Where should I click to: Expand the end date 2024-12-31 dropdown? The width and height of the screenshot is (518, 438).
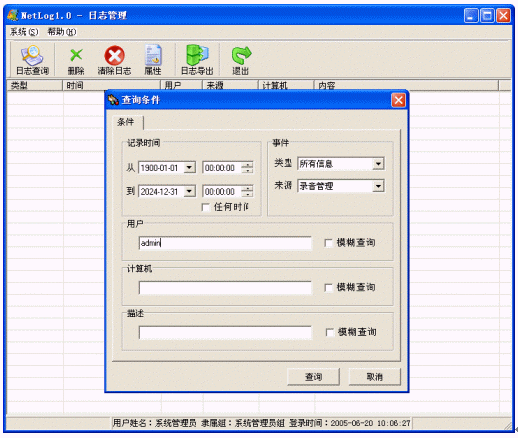189,191
